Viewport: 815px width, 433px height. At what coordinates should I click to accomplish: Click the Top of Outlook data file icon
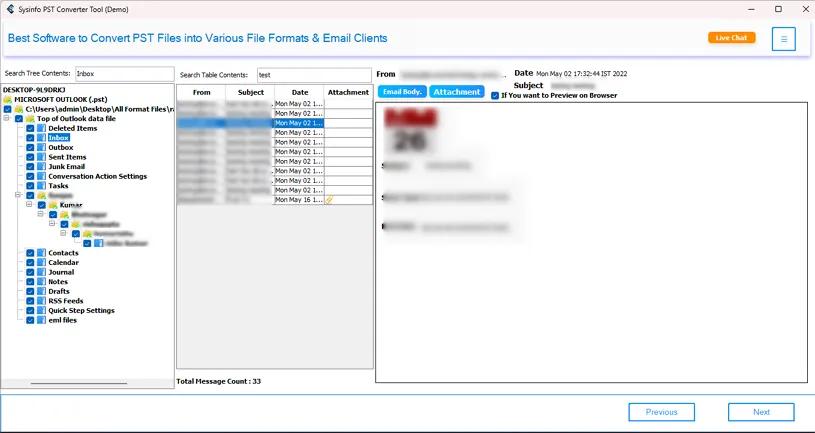tap(30, 119)
